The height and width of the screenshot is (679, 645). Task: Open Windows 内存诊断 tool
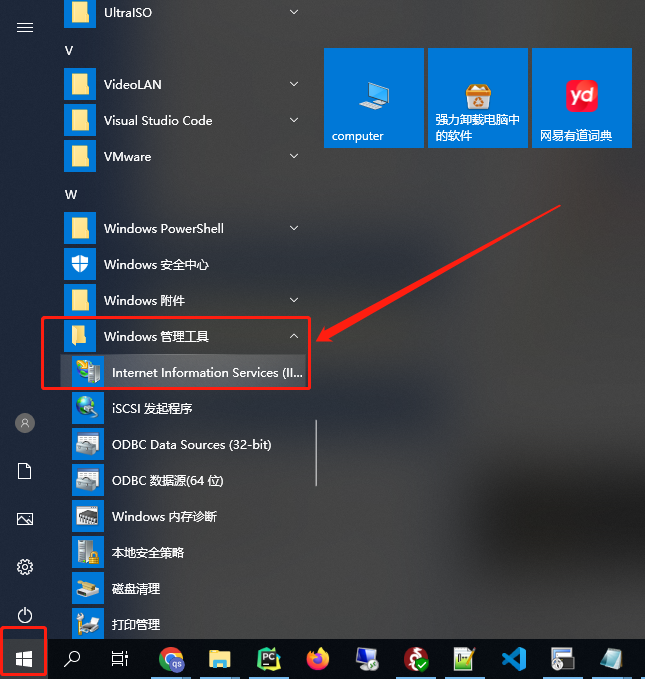point(184,516)
